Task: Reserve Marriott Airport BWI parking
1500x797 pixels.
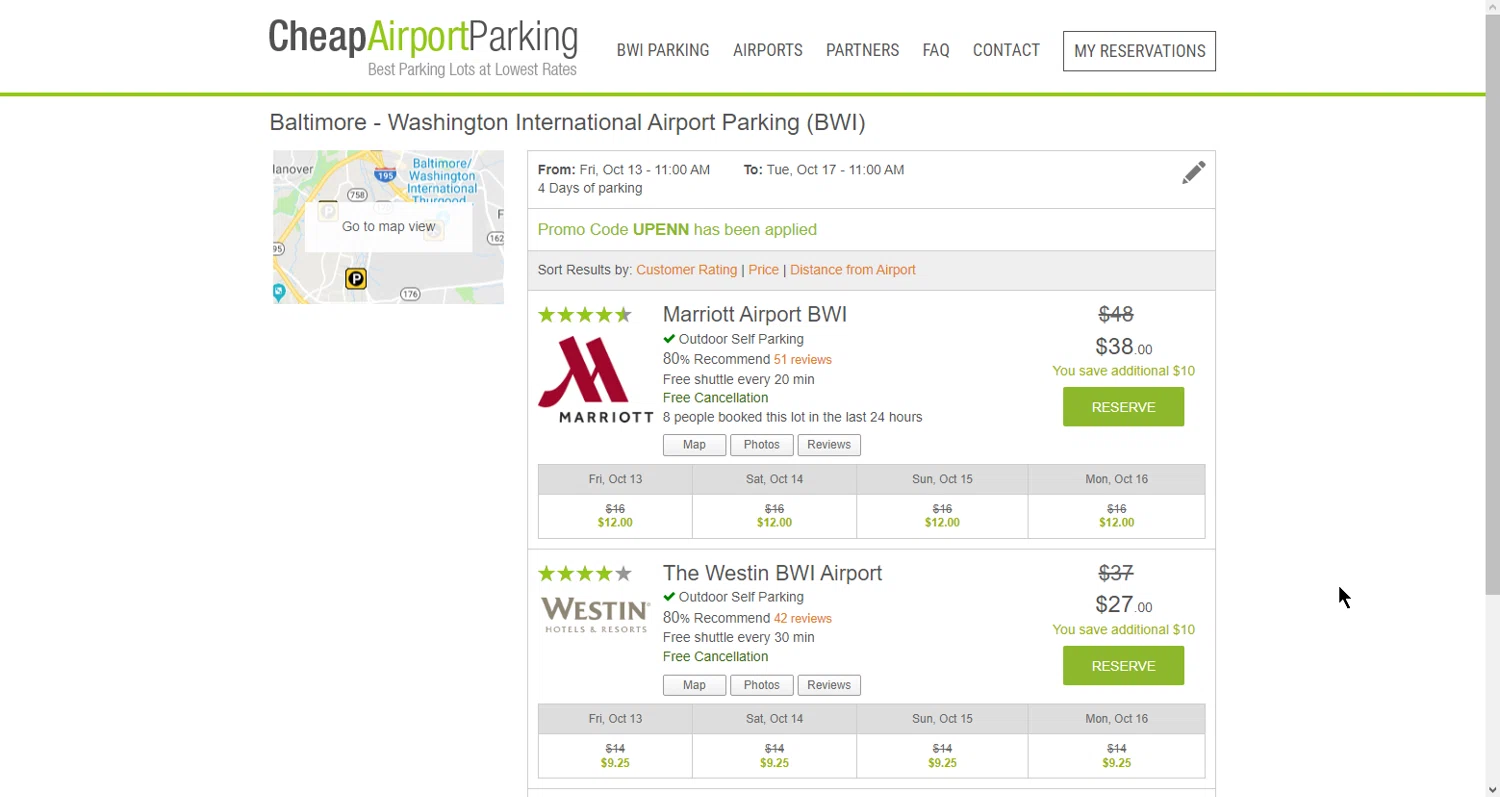Action: (1123, 407)
